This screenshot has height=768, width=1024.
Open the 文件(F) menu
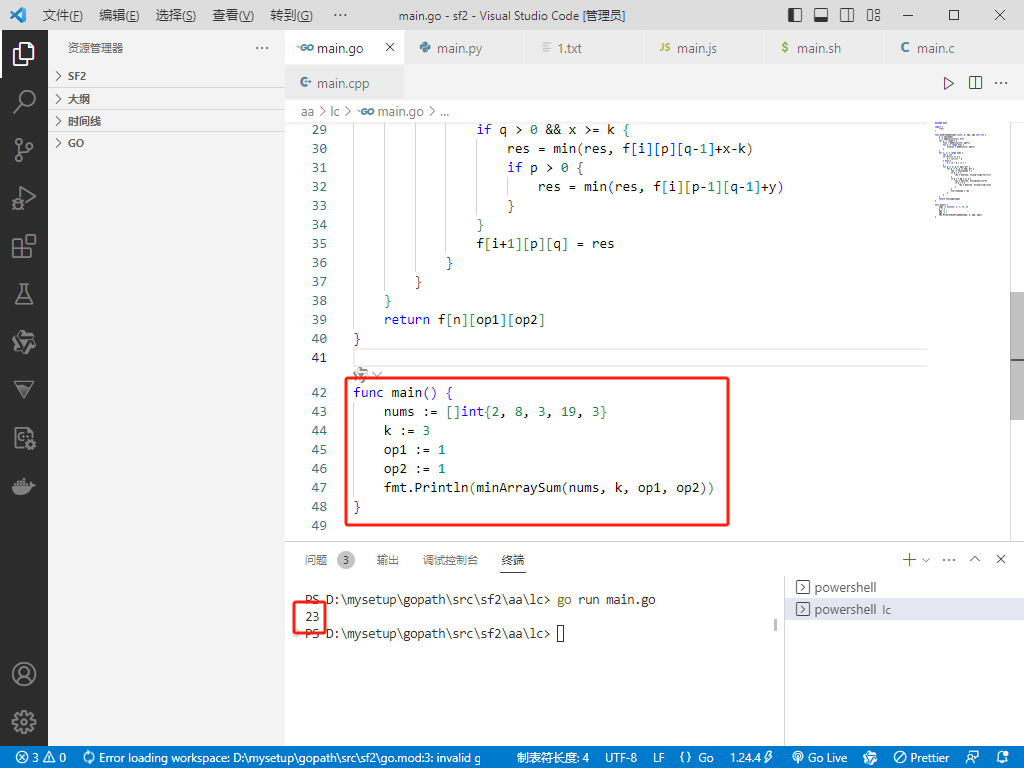[x=63, y=15]
